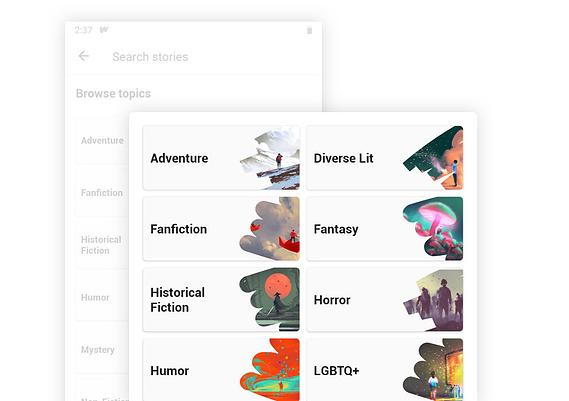Select the Horror topic card
Screen dimensions: 569x401
(x=385, y=299)
